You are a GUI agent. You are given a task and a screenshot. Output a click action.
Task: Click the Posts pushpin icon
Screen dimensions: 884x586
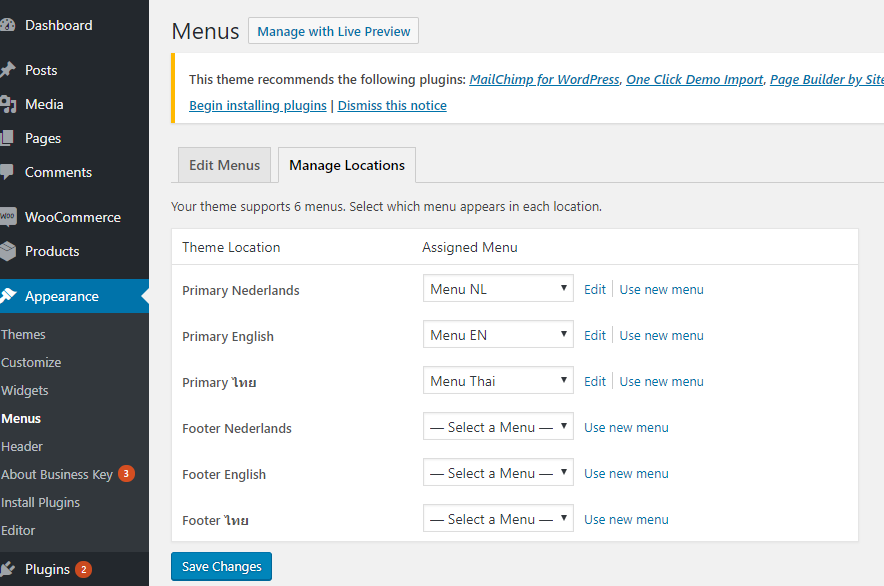tap(7, 70)
